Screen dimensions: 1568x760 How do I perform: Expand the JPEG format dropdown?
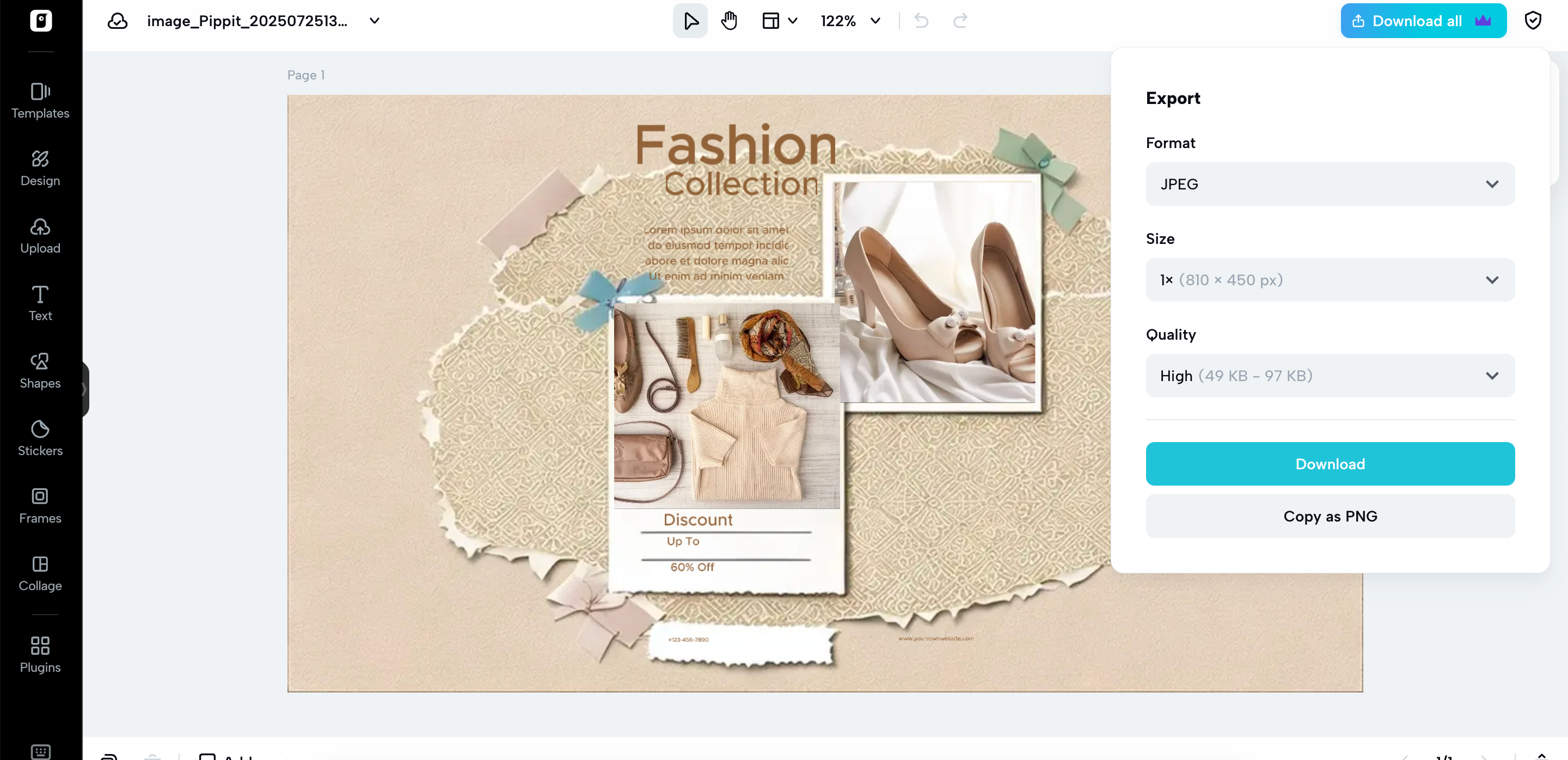tap(1330, 184)
